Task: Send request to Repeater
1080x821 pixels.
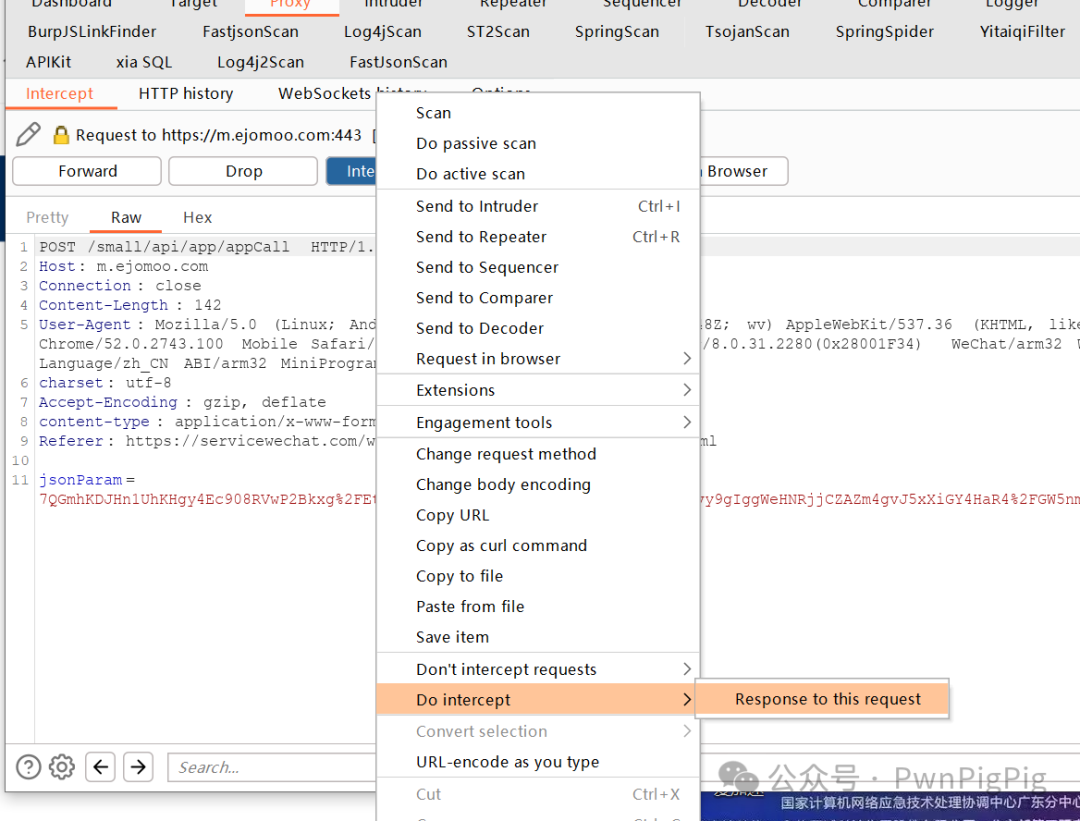Action: coord(538,236)
